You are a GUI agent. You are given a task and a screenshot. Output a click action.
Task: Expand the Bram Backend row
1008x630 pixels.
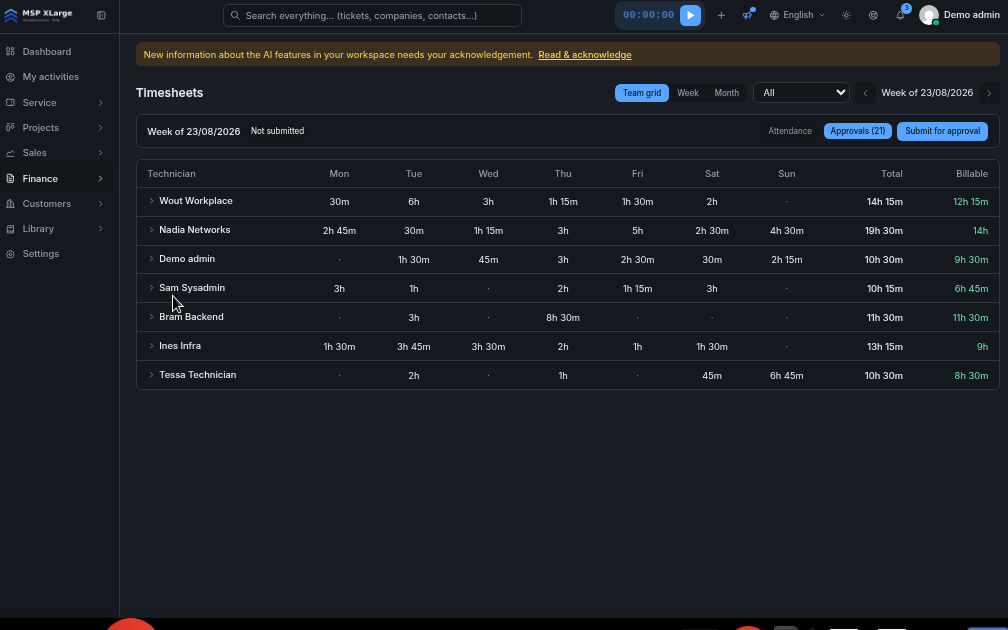pyautogui.click(x=151, y=317)
